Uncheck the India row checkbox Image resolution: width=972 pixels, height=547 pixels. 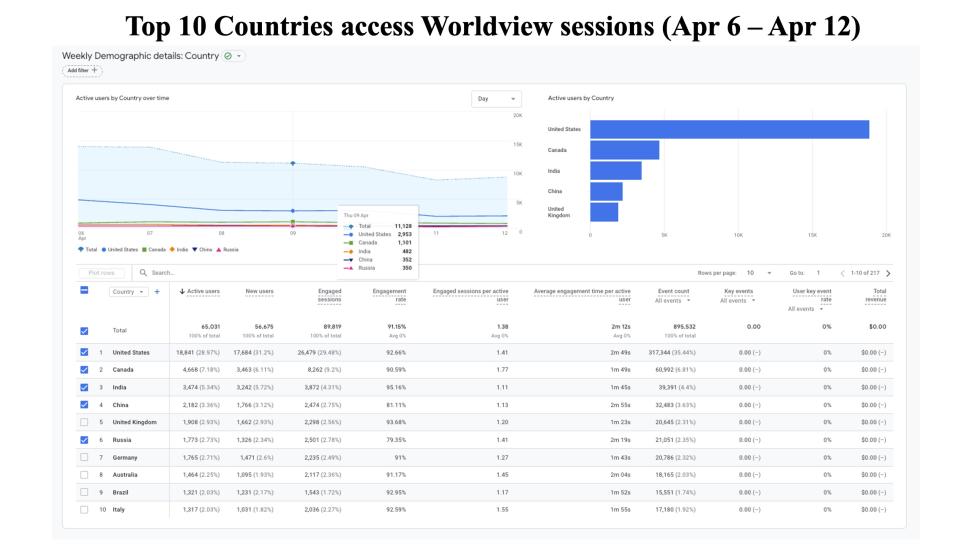pyautogui.click(x=84, y=387)
